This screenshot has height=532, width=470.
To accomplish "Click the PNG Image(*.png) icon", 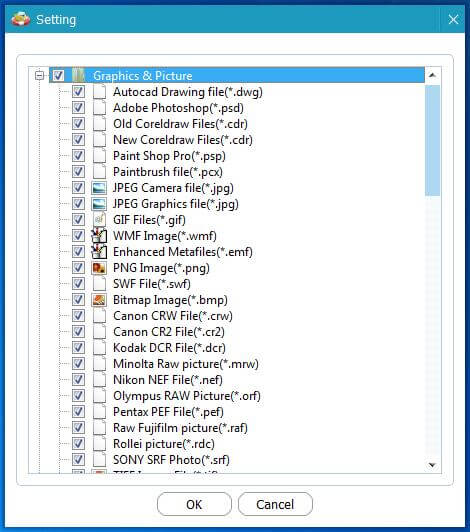I will tap(99, 268).
